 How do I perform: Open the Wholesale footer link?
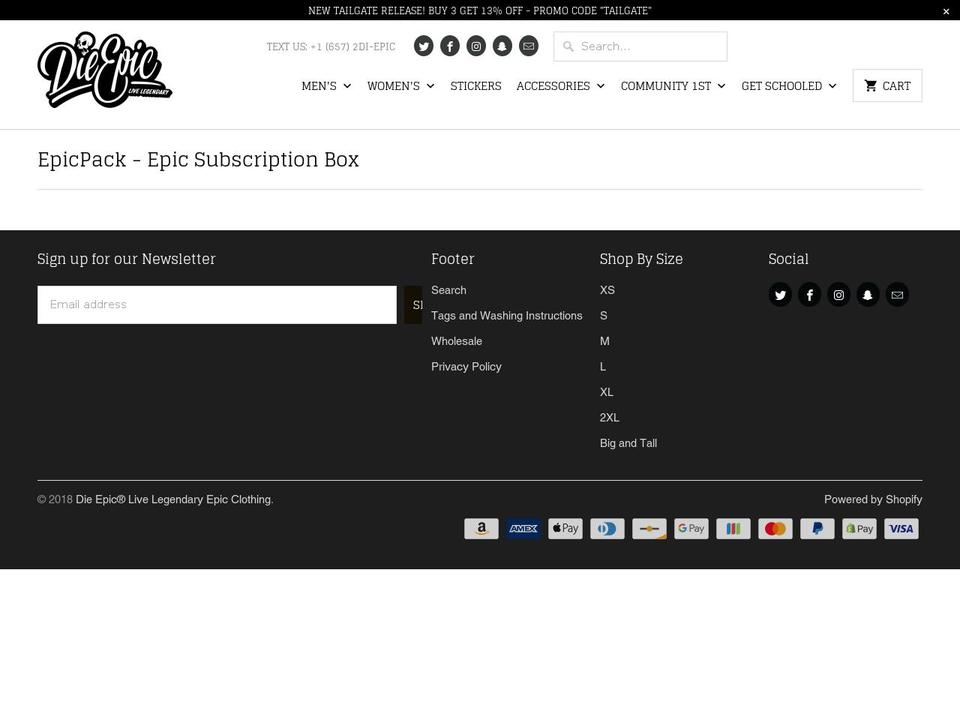point(456,342)
